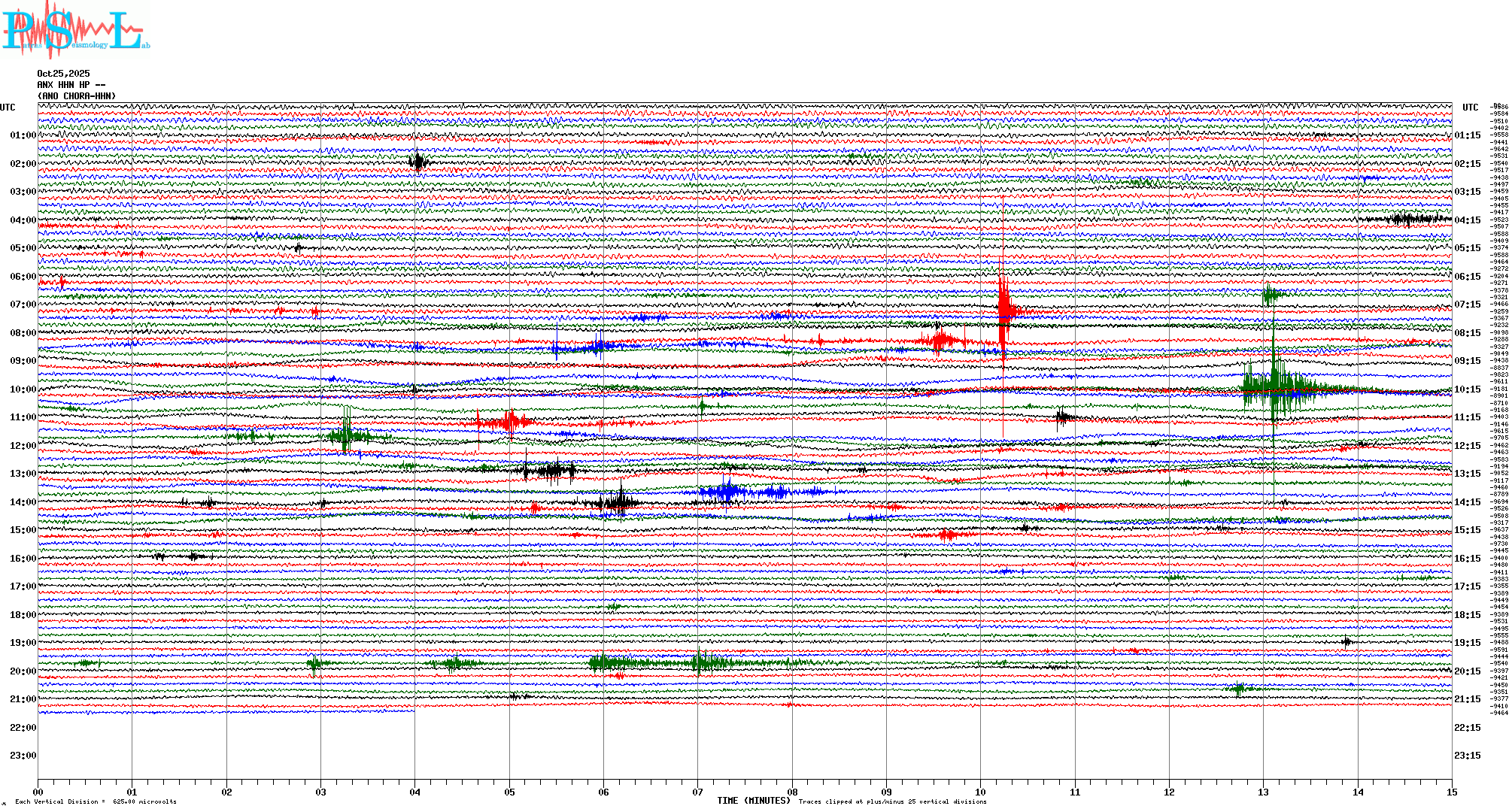
Task: Click the Each Vertical Division microvolts note
Action: coord(96,801)
